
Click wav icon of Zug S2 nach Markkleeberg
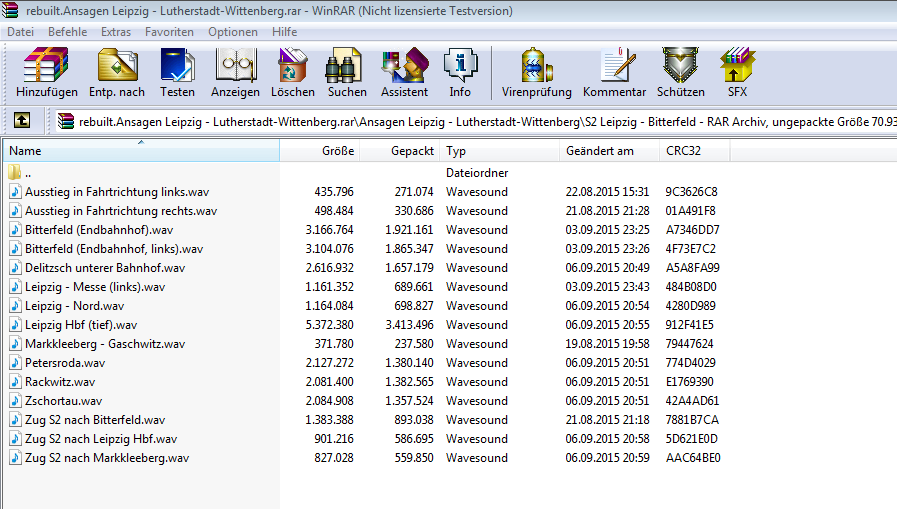pos(15,458)
